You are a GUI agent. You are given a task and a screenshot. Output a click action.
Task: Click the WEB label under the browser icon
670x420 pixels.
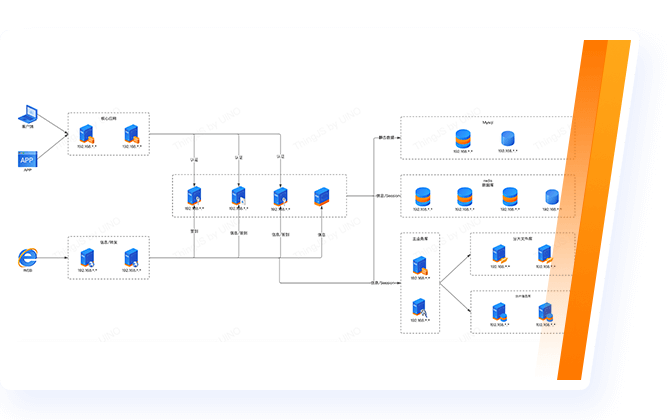pyautogui.click(x=28, y=270)
